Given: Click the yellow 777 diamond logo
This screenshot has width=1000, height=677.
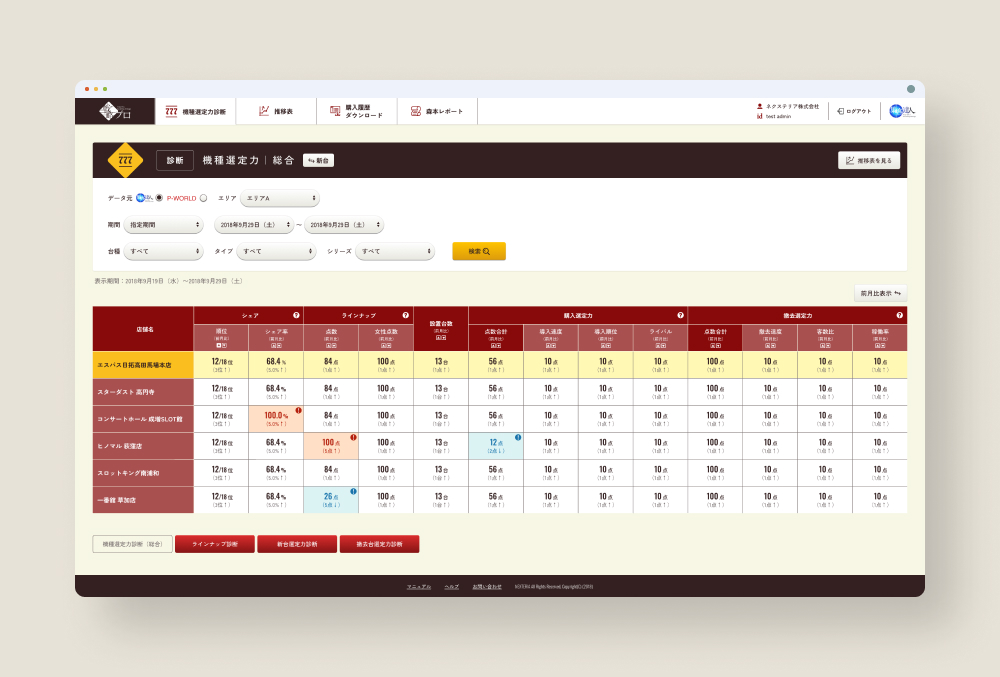Looking at the screenshot, I should [x=125, y=160].
